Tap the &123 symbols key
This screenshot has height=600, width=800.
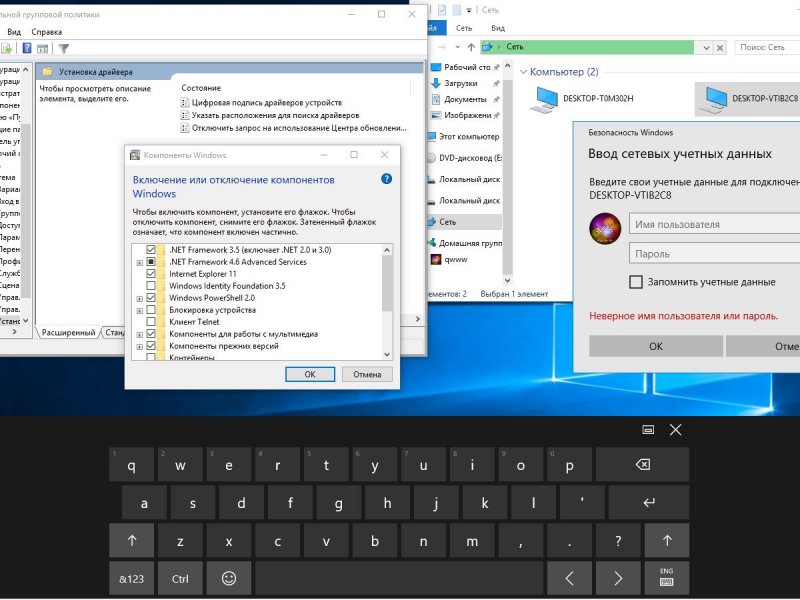132,578
